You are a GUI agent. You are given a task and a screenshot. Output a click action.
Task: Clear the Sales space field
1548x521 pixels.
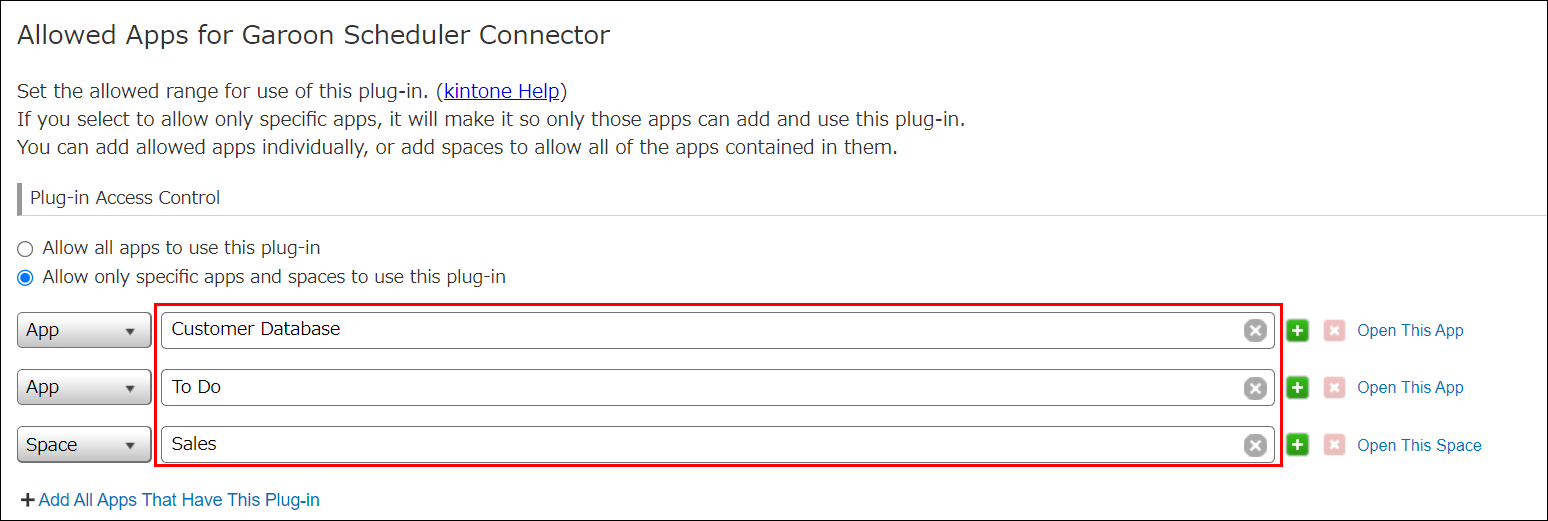[1255, 446]
